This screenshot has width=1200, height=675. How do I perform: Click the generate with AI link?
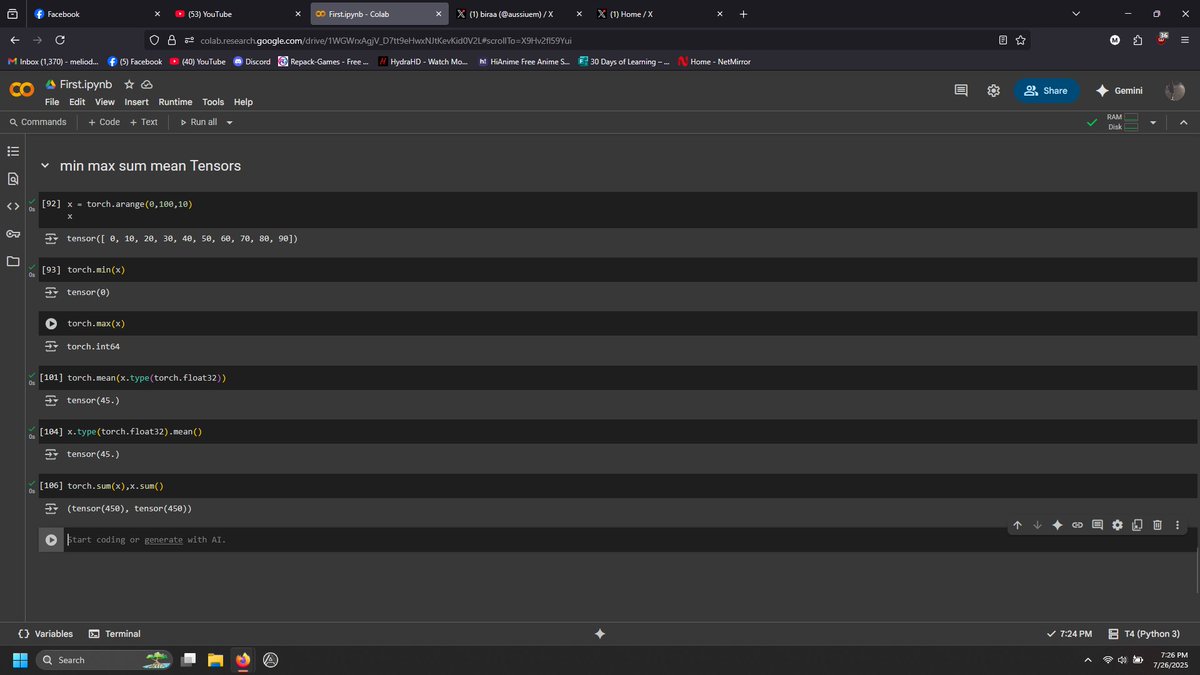163,540
